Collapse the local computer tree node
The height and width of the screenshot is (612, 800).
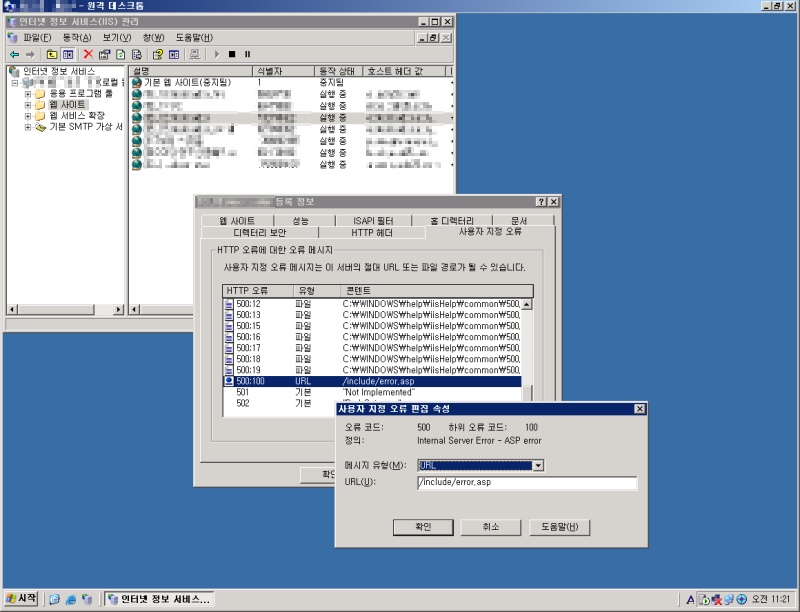(x=15, y=83)
